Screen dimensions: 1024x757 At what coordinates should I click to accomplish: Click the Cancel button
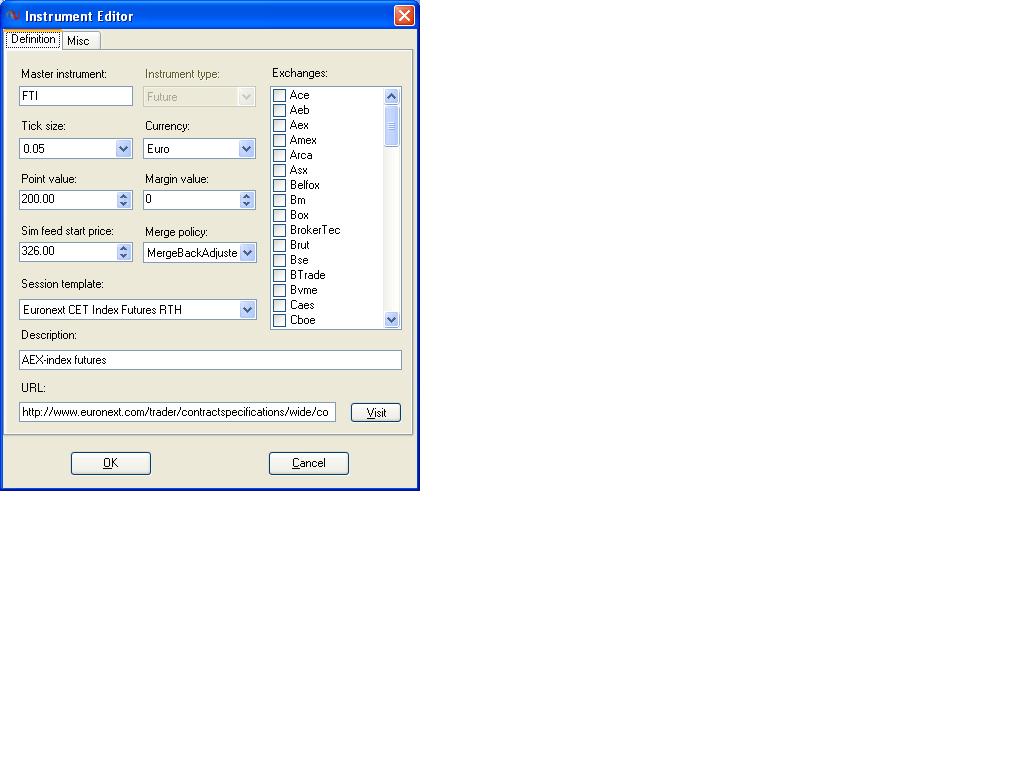click(x=309, y=463)
